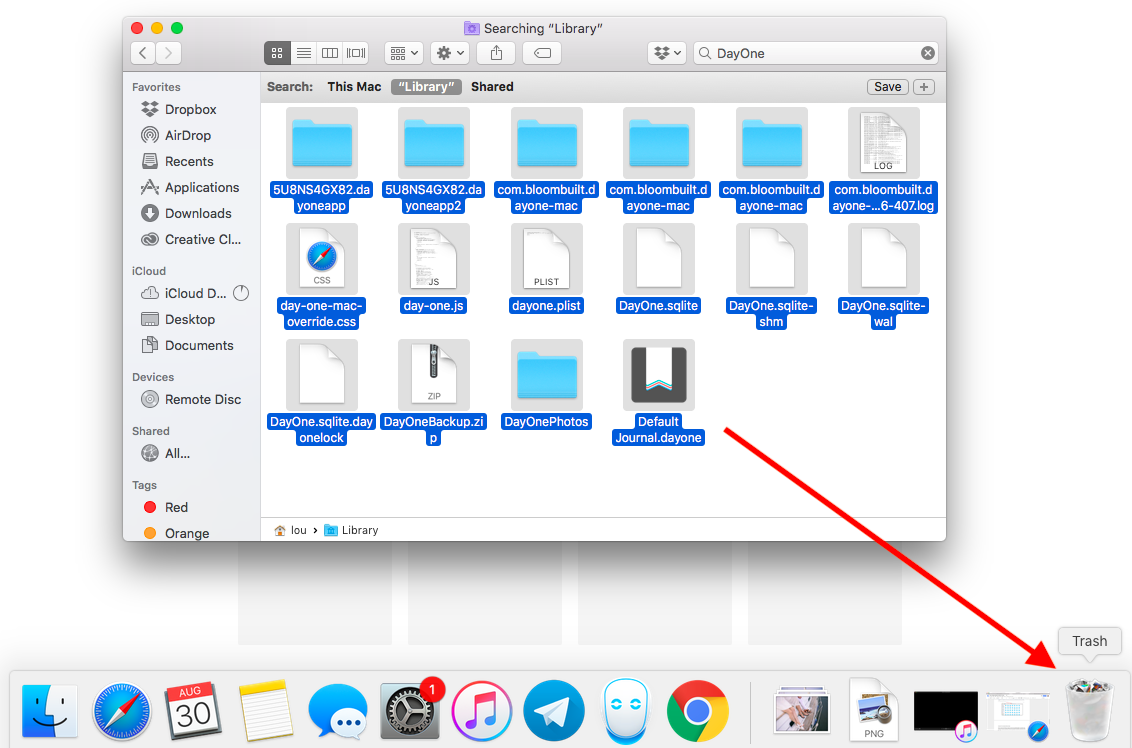Click the Share button in toolbar
The height and width of the screenshot is (748, 1132).
[x=497, y=53]
